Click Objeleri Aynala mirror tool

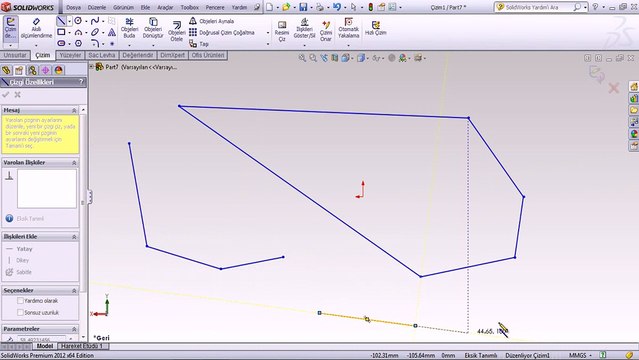pos(212,21)
